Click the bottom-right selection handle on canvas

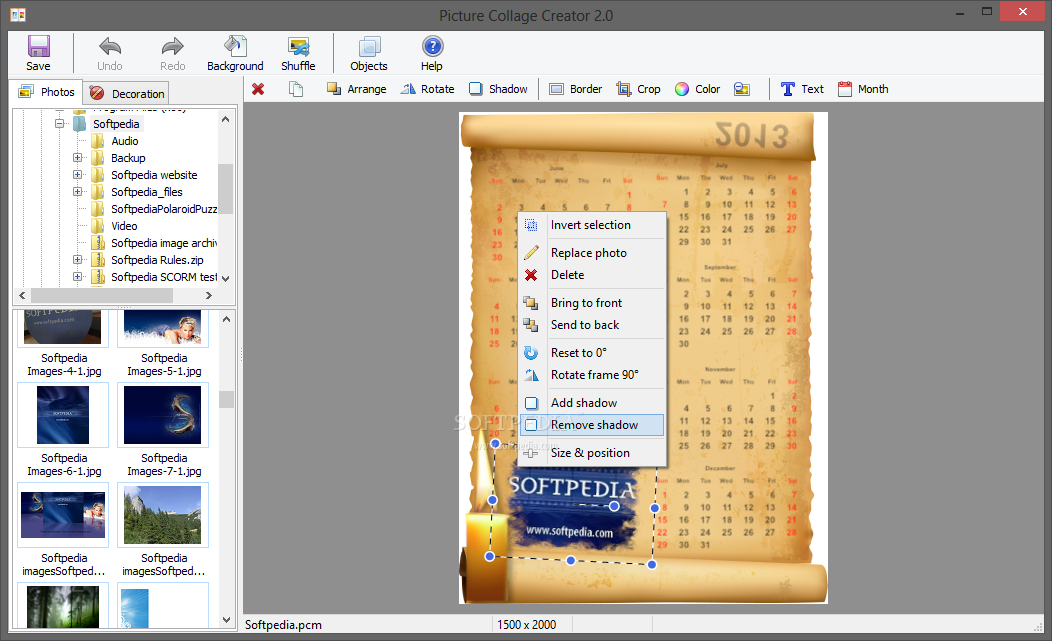point(651,564)
